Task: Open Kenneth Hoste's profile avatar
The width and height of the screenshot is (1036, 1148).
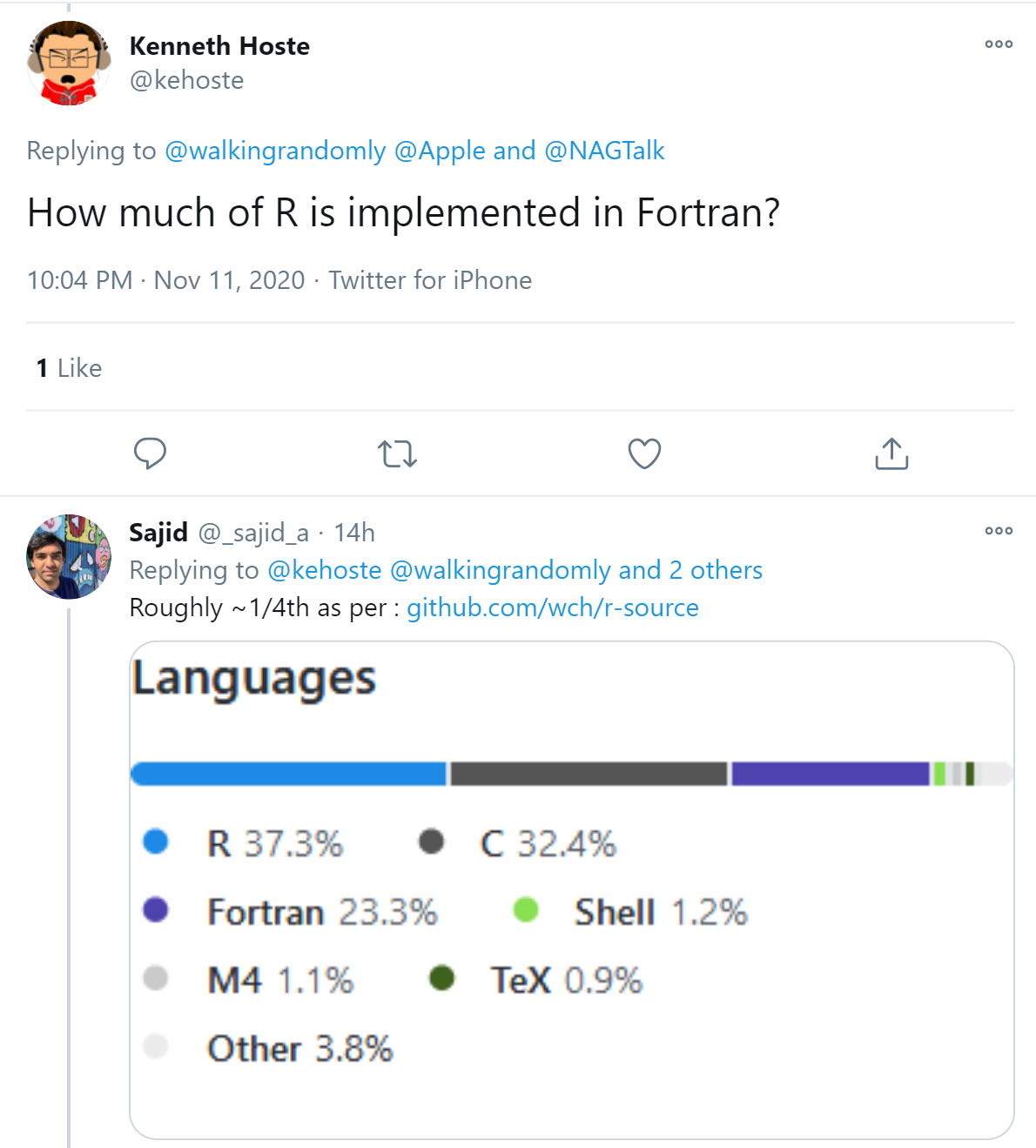Action: [69, 64]
